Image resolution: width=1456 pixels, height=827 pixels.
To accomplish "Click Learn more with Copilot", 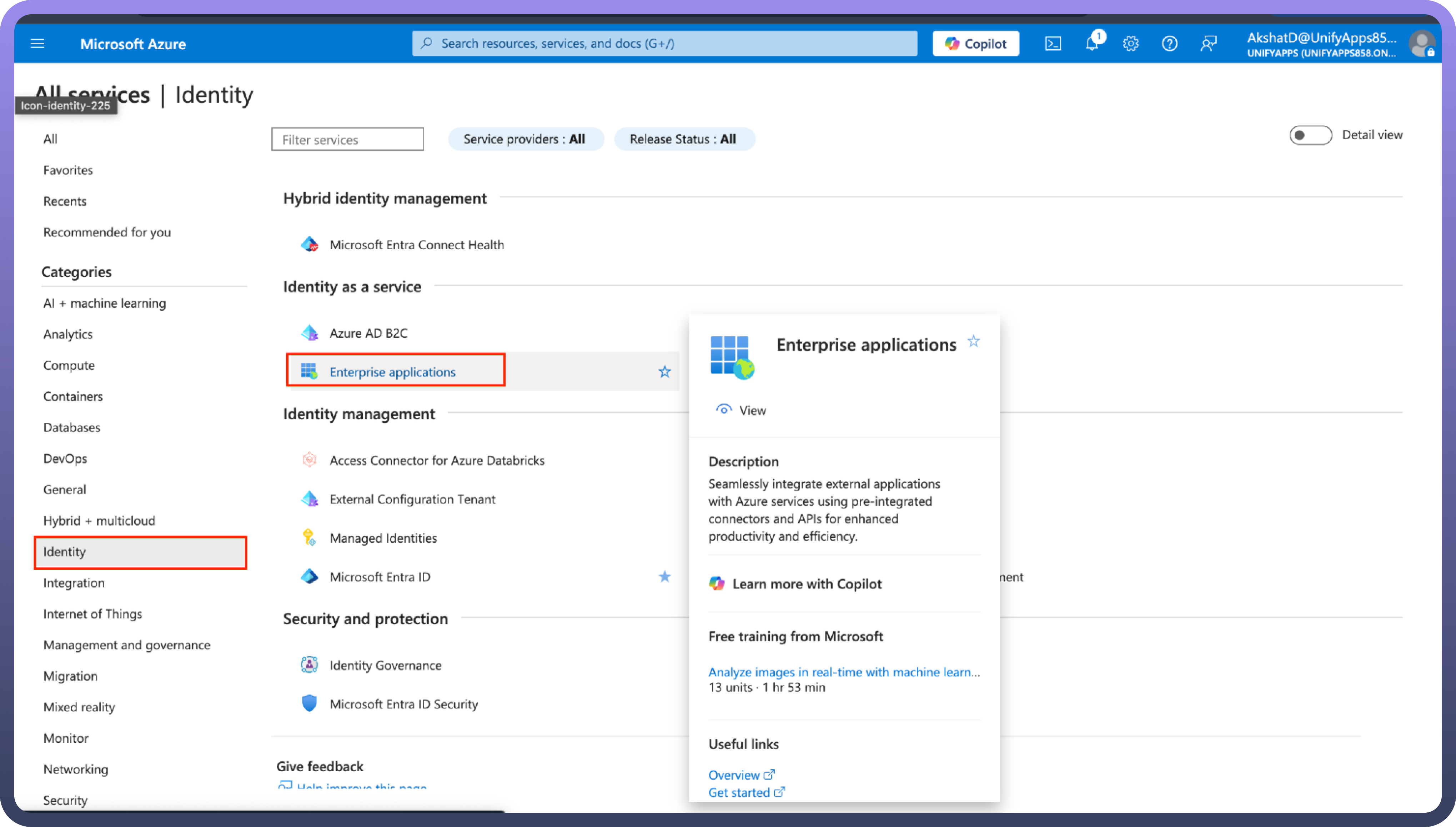I will pyautogui.click(x=807, y=584).
